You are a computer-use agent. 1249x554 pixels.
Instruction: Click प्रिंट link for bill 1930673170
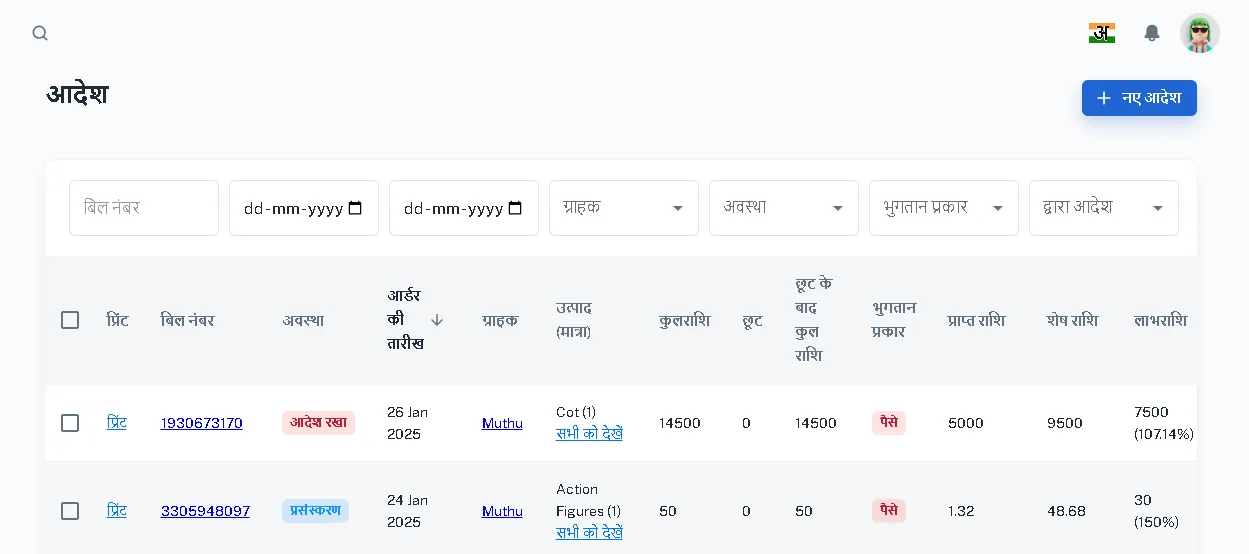pos(117,423)
